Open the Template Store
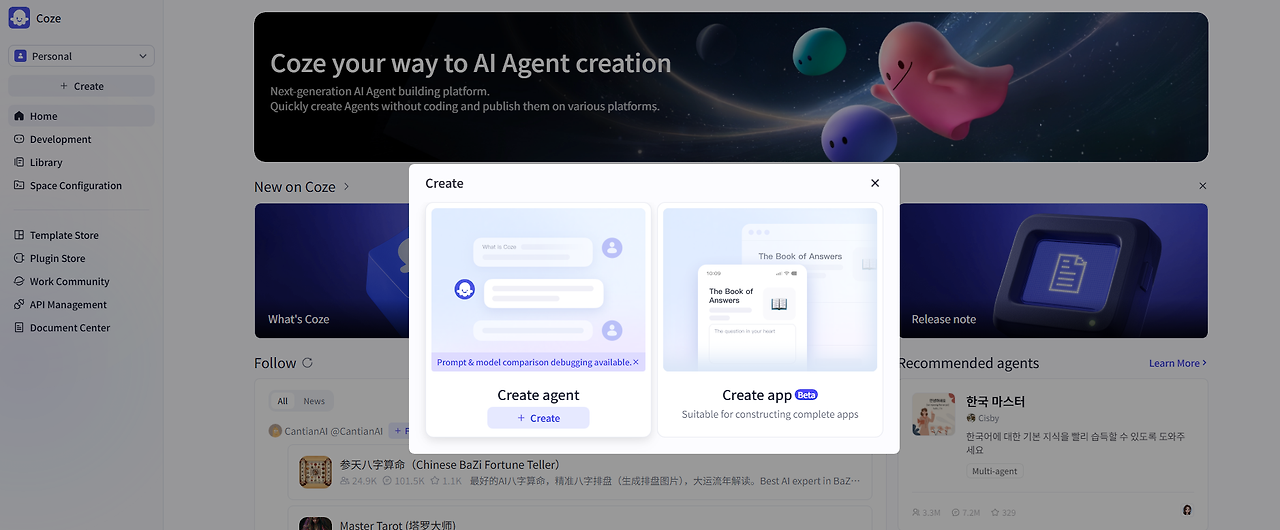 (x=82, y=235)
